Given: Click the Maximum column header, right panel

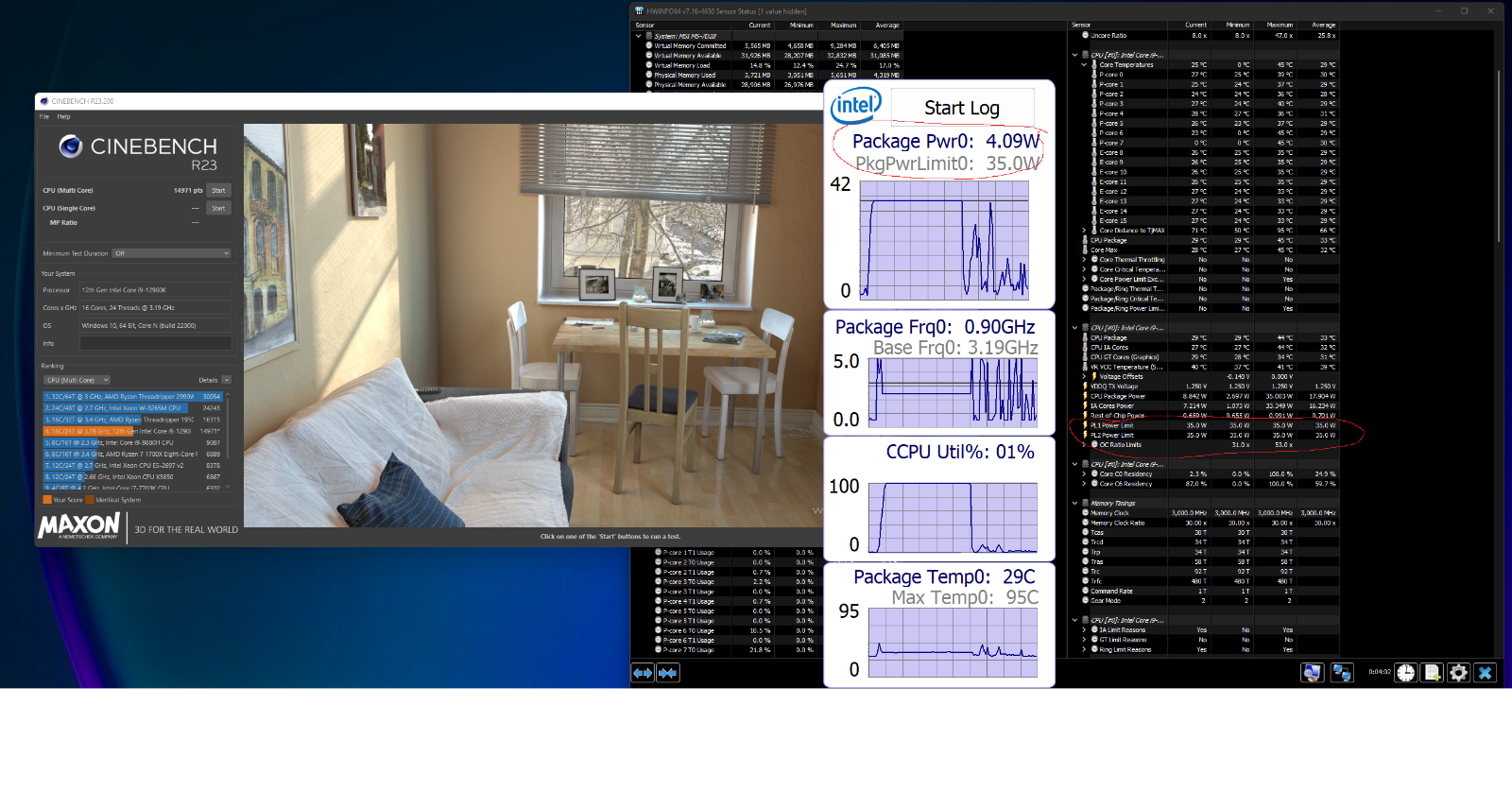Looking at the screenshot, I should 1280,26.
